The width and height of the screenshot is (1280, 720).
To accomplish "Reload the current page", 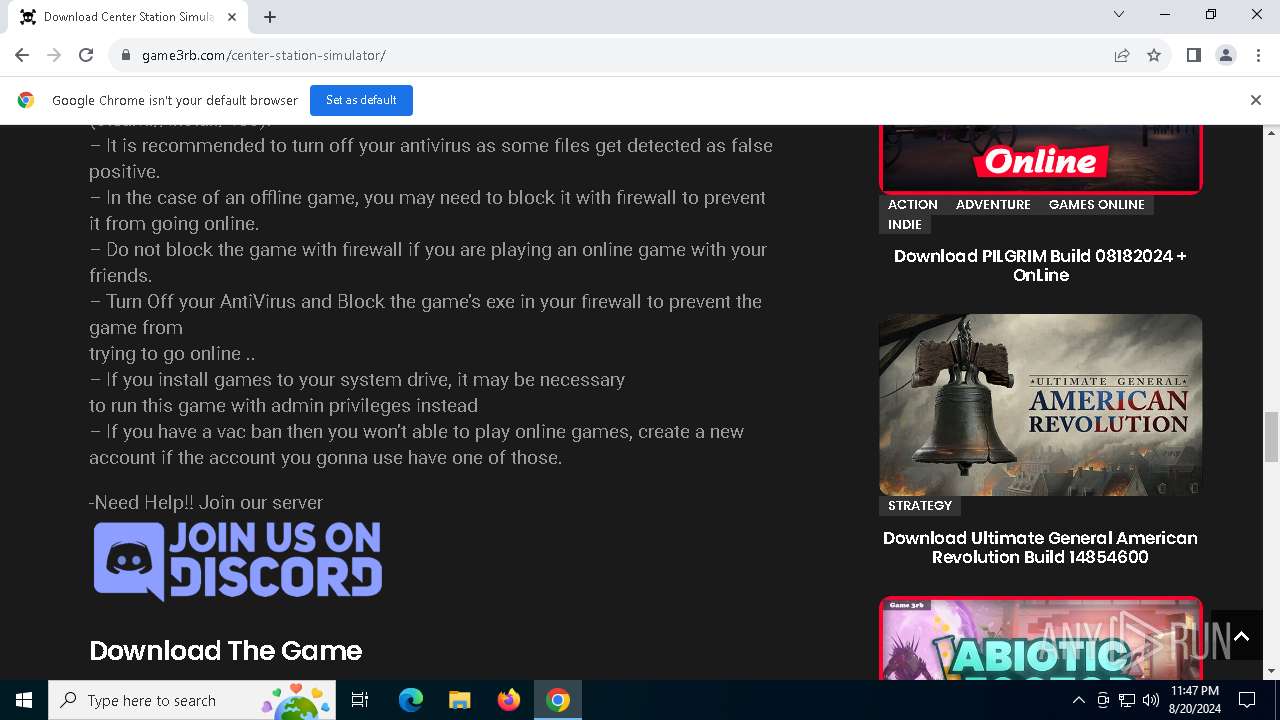I will (x=86, y=55).
